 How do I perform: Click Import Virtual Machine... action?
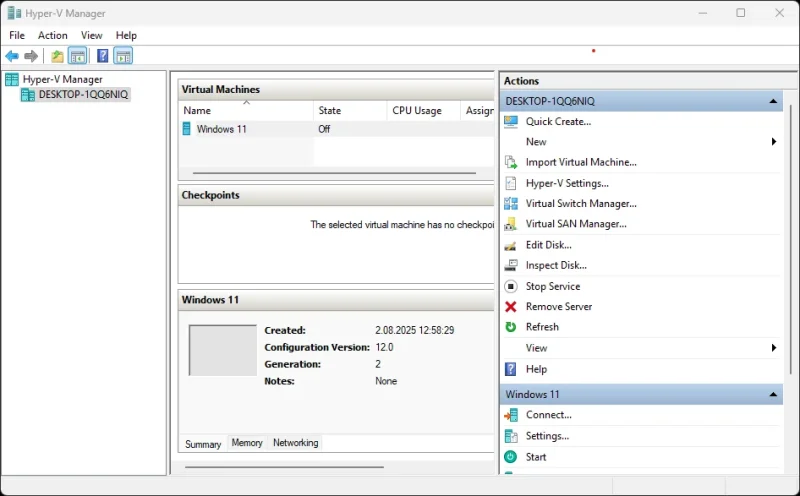pos(581,162)
